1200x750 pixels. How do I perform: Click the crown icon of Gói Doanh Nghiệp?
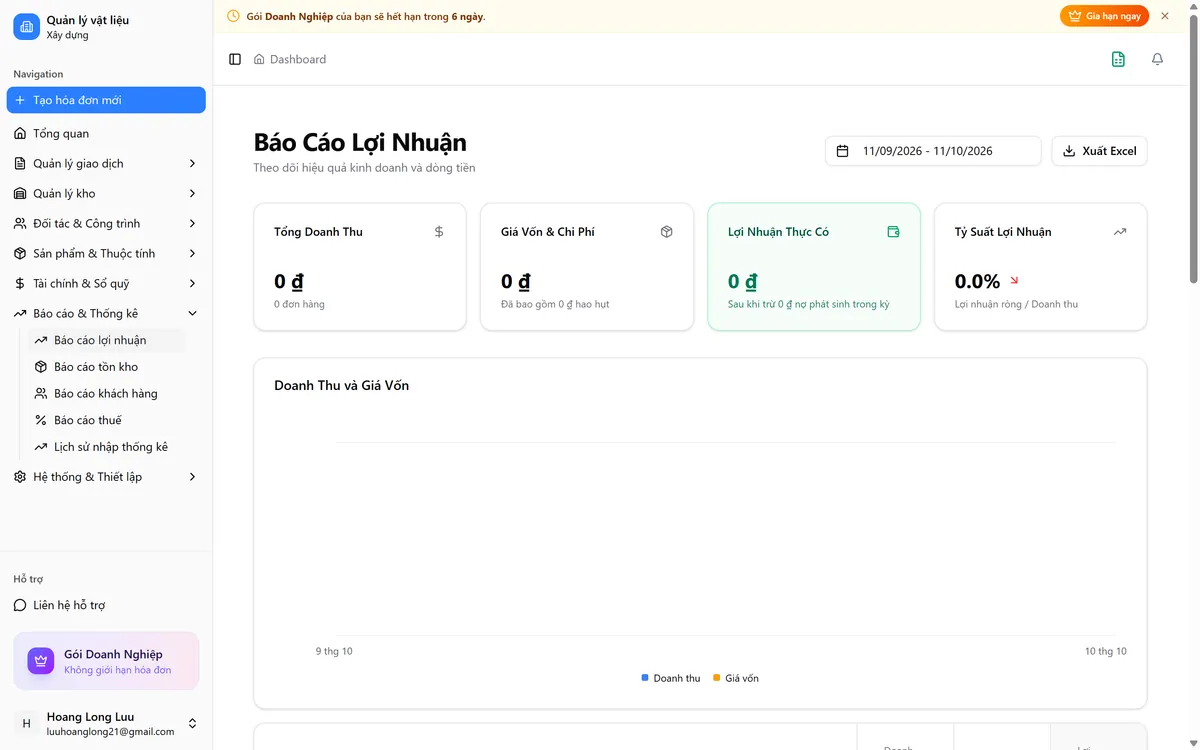(x=40, y=661)
